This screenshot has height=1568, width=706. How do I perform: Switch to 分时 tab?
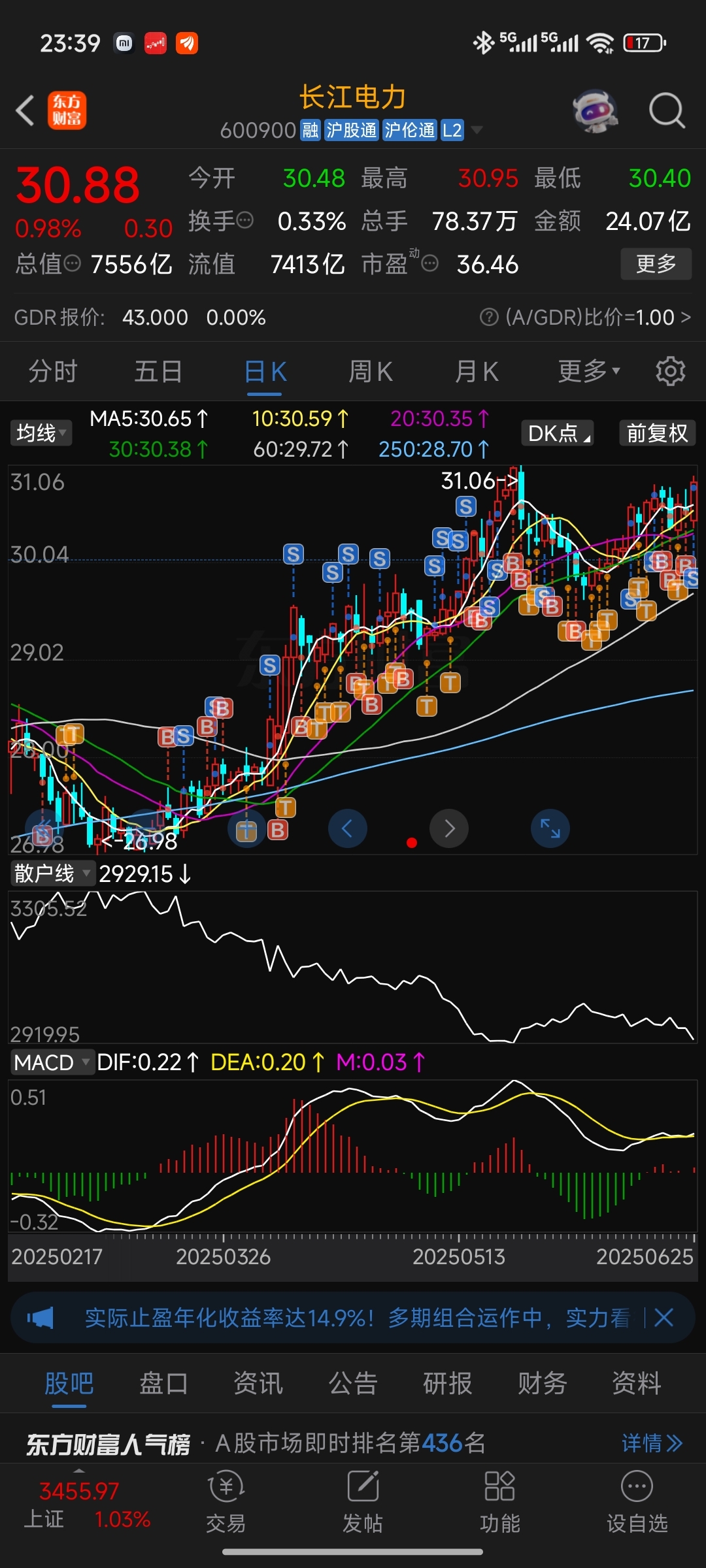point(53,372)
